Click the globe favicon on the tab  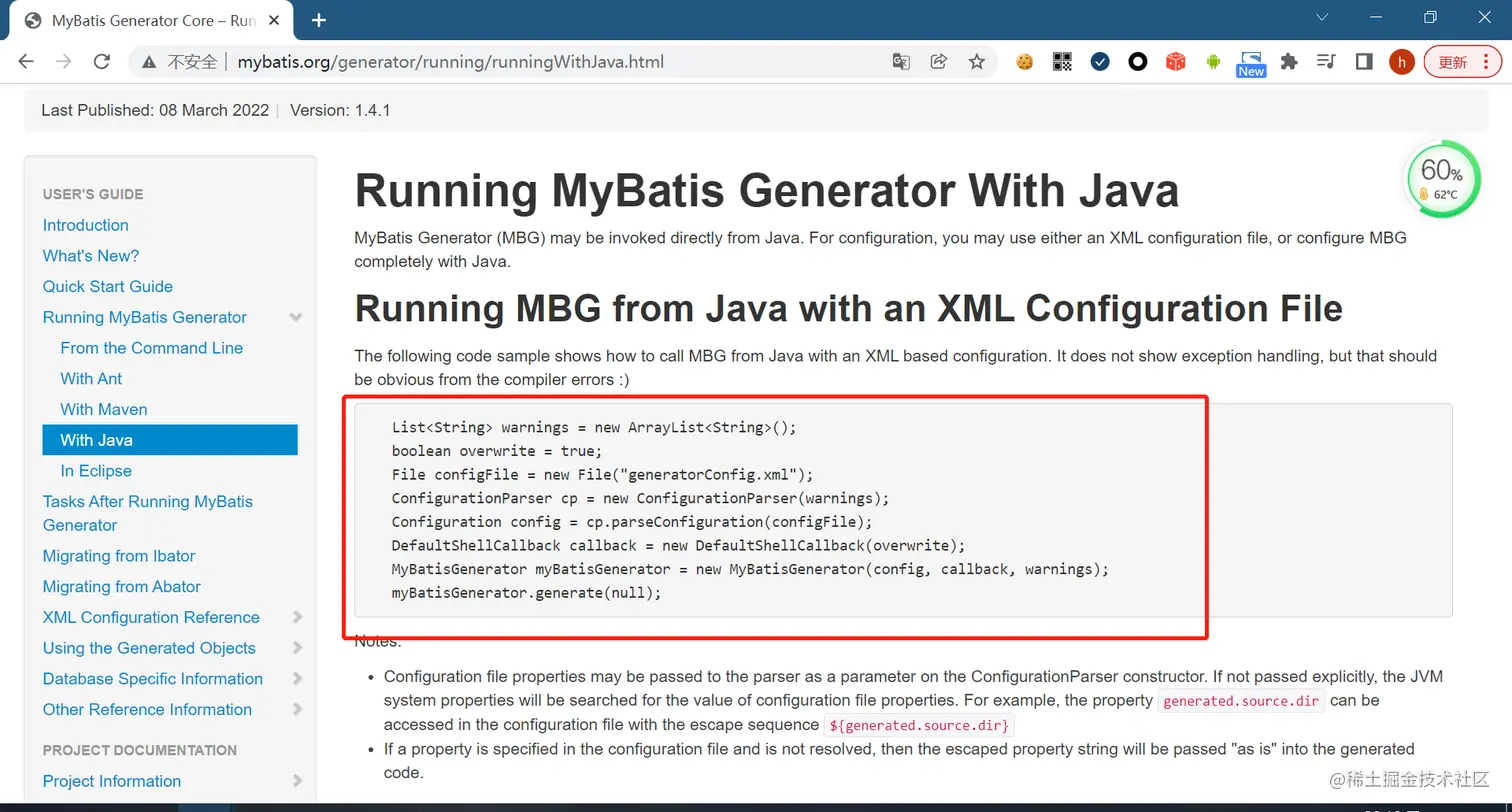[x=33, y=20]
